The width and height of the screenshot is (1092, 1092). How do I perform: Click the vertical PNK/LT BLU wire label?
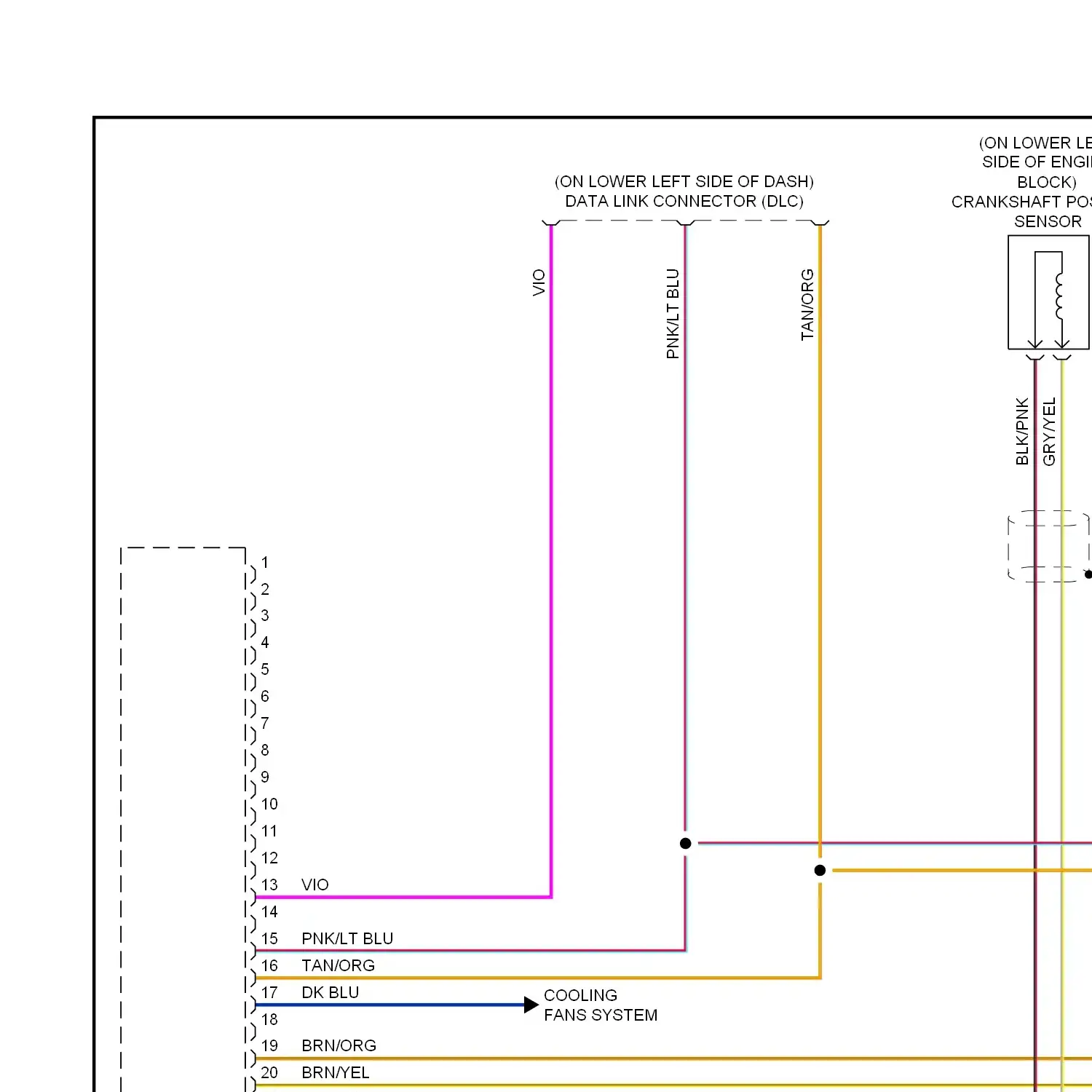tap(673, 314)
